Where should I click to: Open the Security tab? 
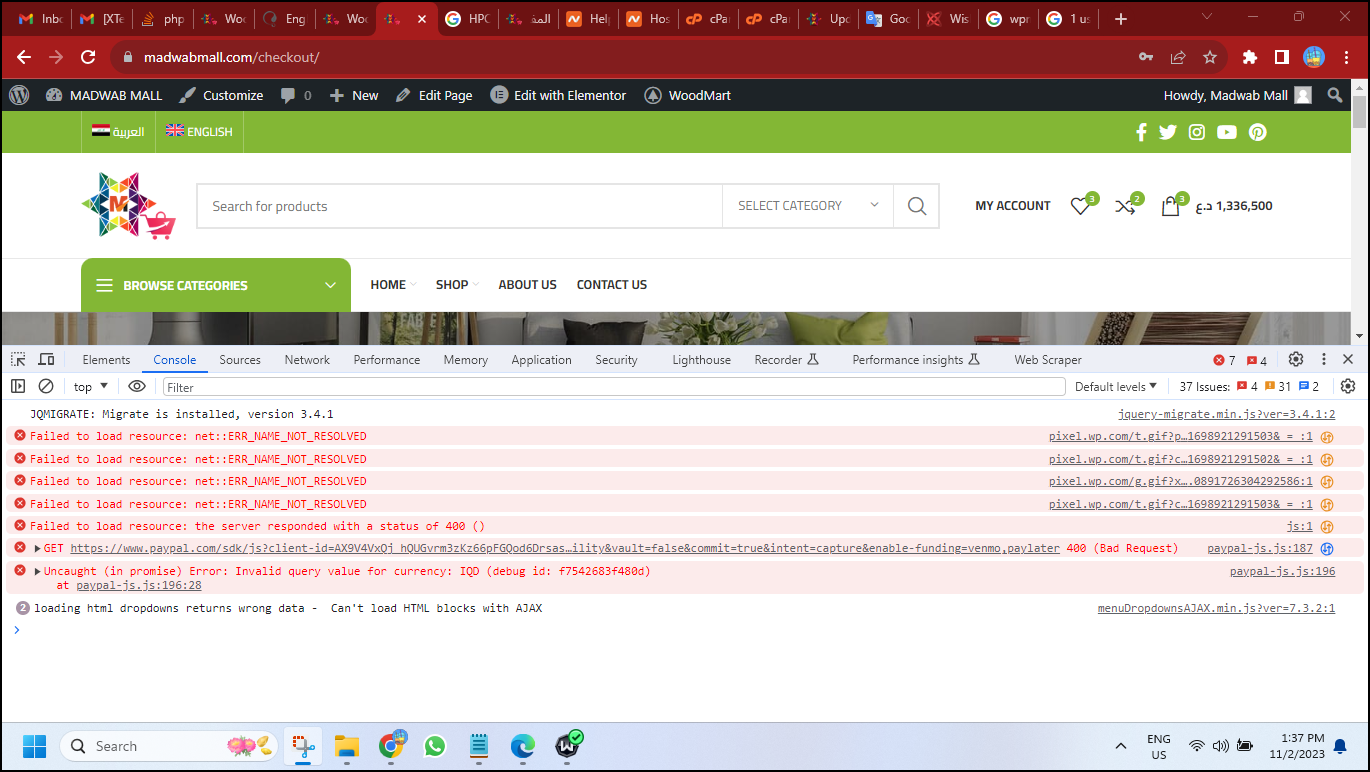pos(616,360)
